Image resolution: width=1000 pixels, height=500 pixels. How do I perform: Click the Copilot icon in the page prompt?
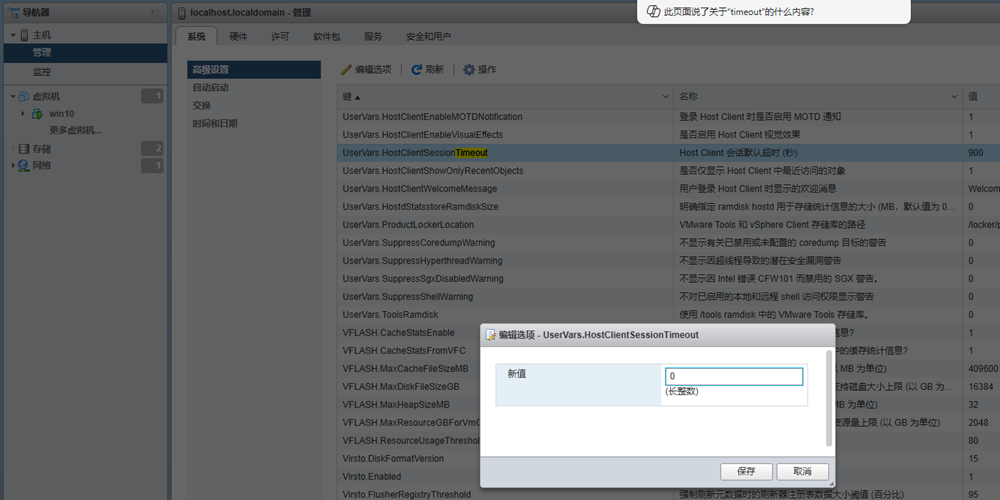pyautogui.click(x=653, y=11)
